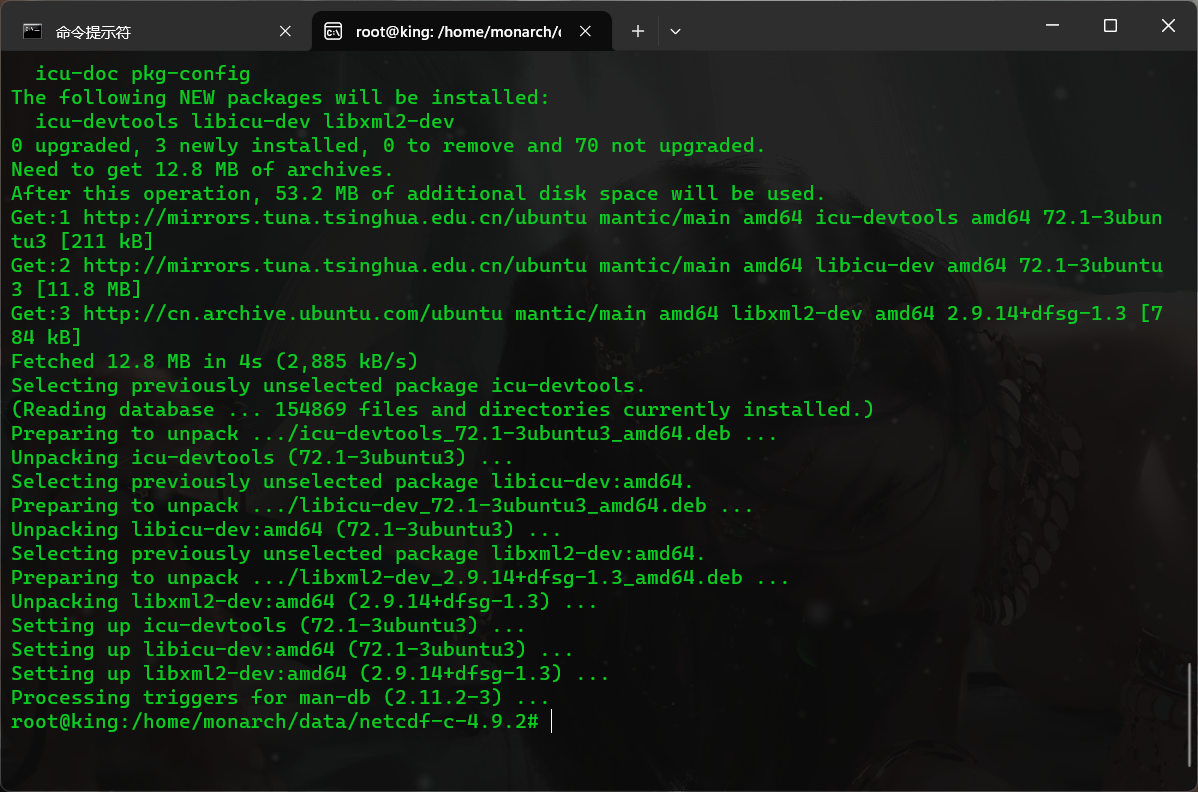Click 'The following NEW packages' line
This screenshot has width=1198, height=792.
click(280, 98)
